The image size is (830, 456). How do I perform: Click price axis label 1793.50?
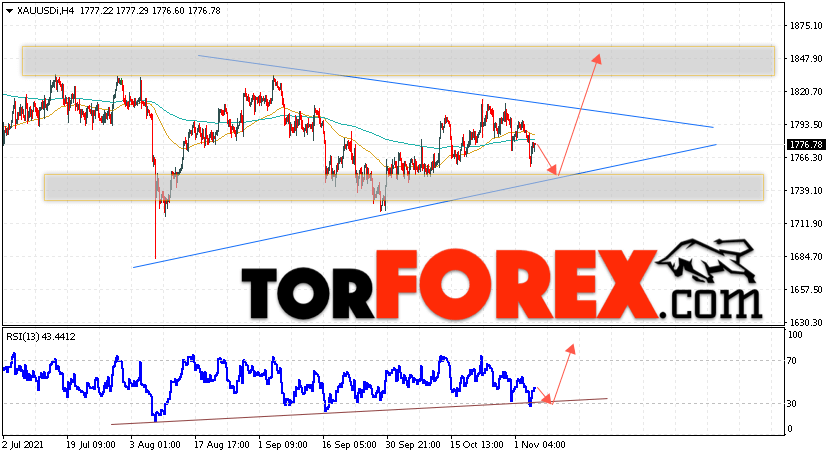[806, 124]
